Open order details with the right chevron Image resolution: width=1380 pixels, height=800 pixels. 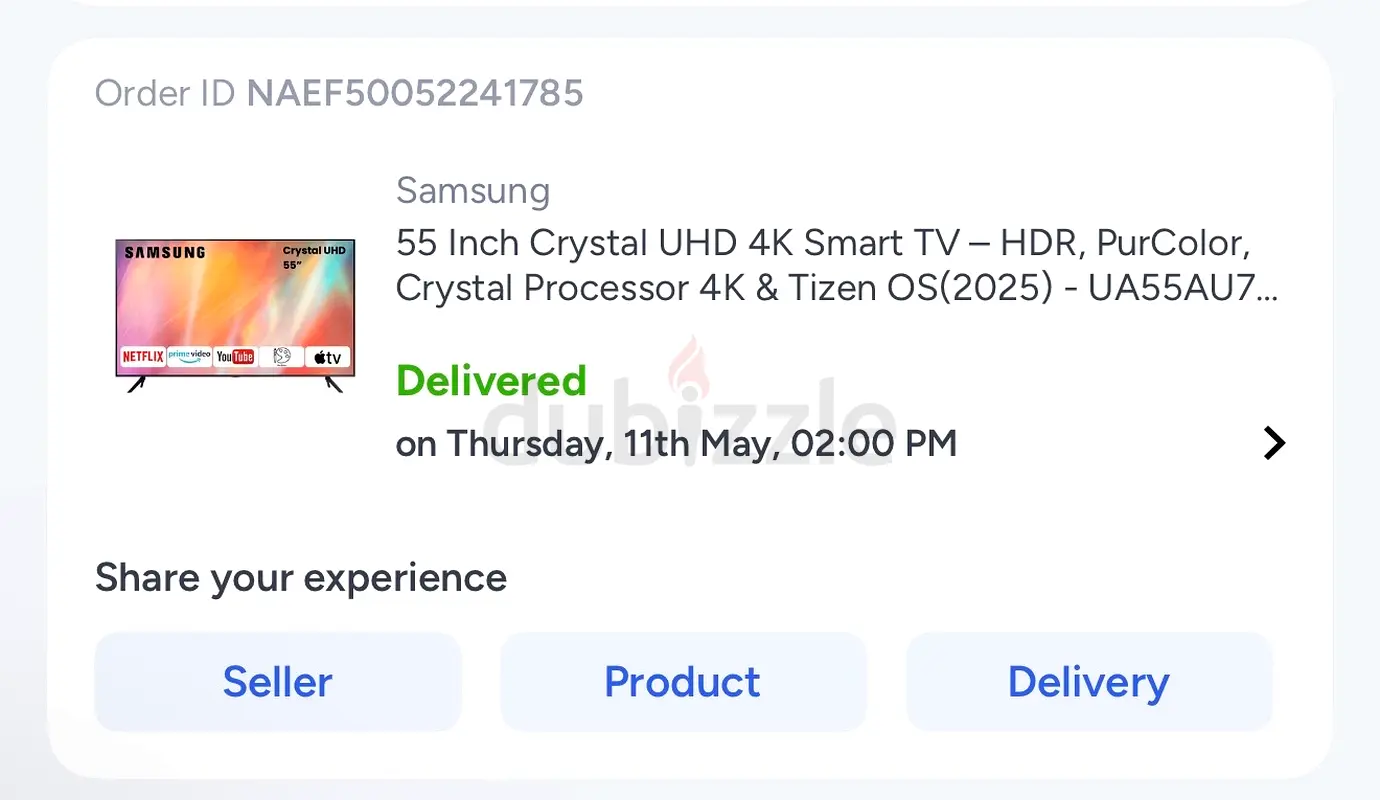coord(1273,442)
